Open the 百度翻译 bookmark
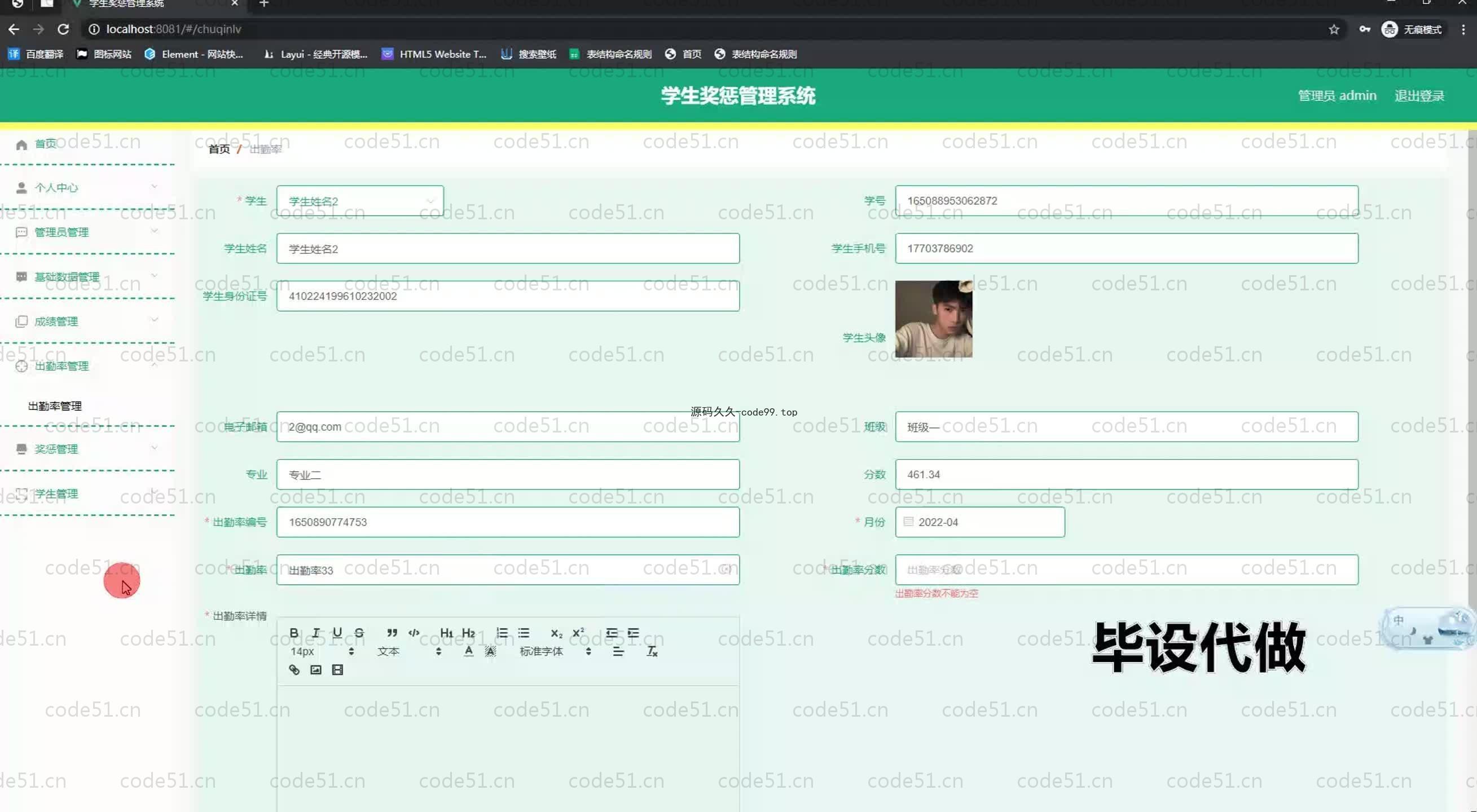 click(36, 54)
